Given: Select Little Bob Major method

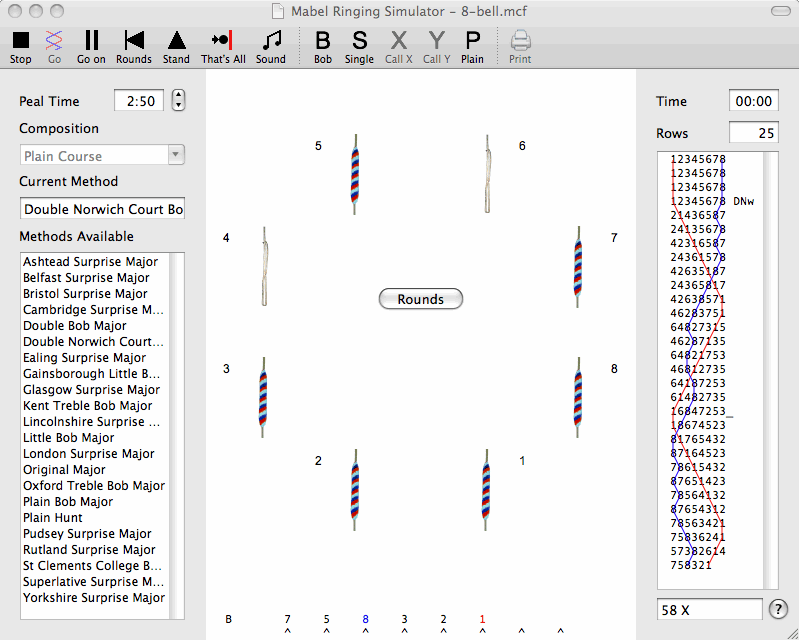Looking at the screenshot, I should pos(68,438).
